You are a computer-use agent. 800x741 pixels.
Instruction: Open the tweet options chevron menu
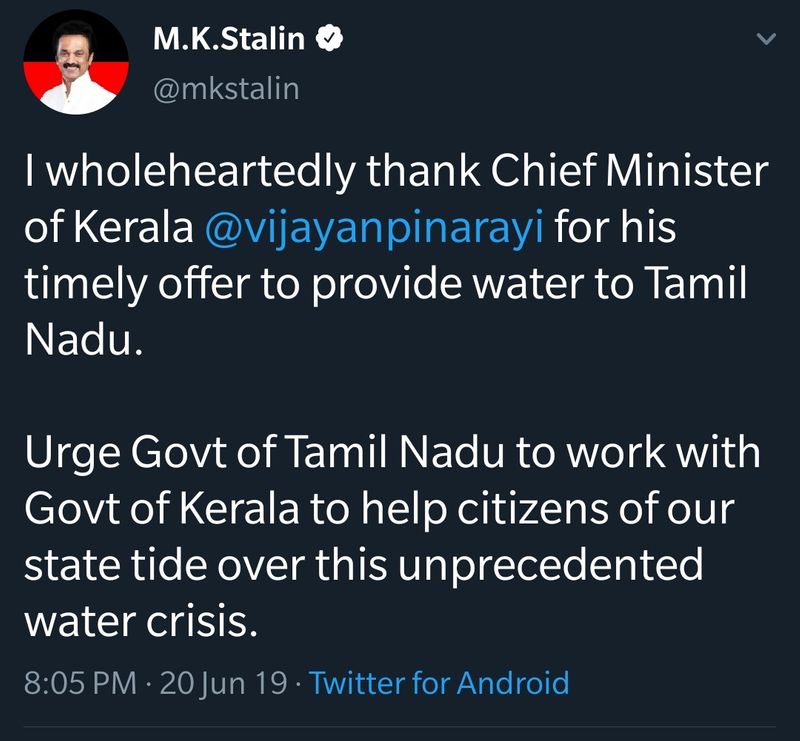pyautogui.click(x=765, y=40)
